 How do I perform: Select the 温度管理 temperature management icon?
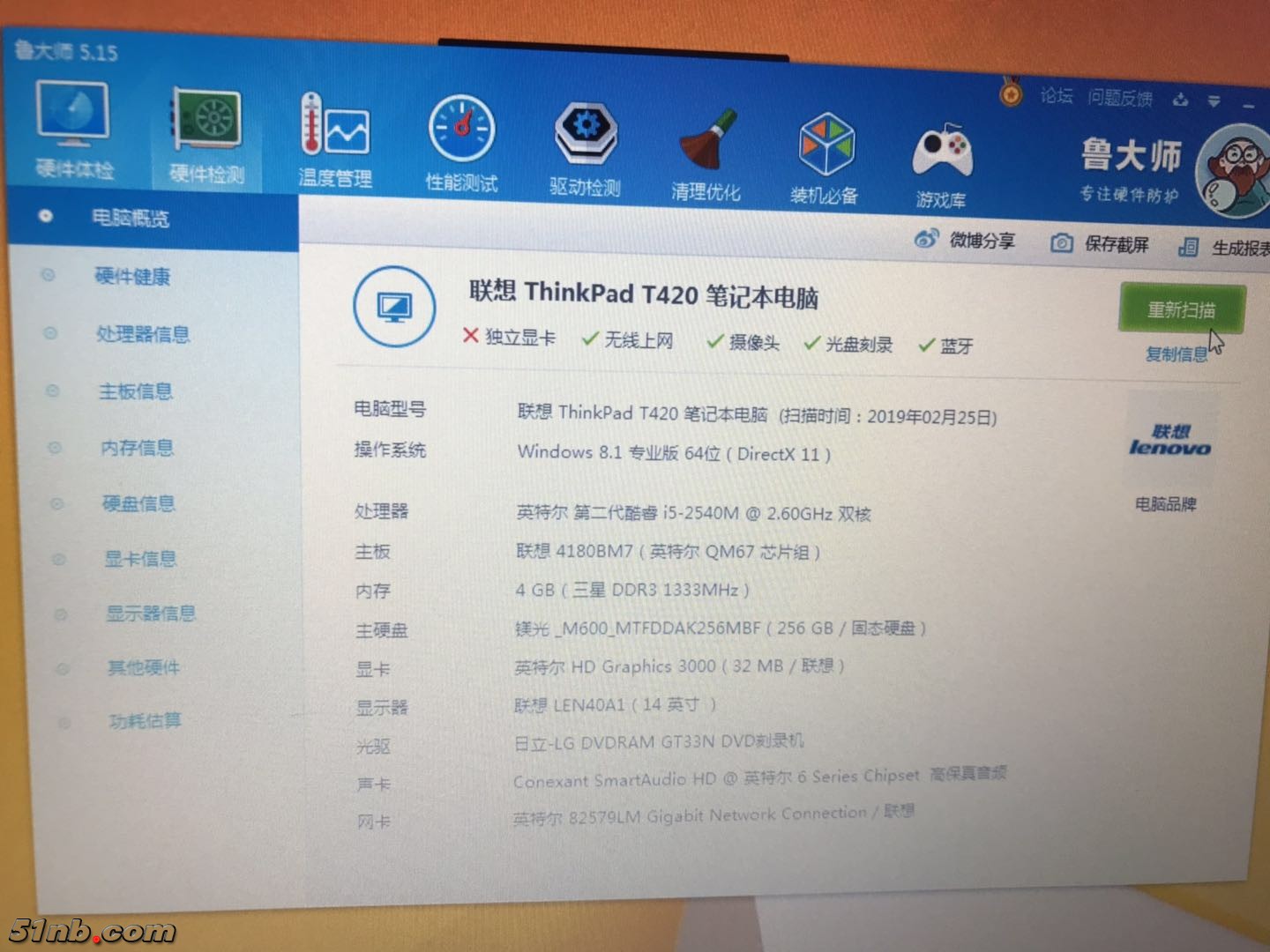tap(334, 141)
